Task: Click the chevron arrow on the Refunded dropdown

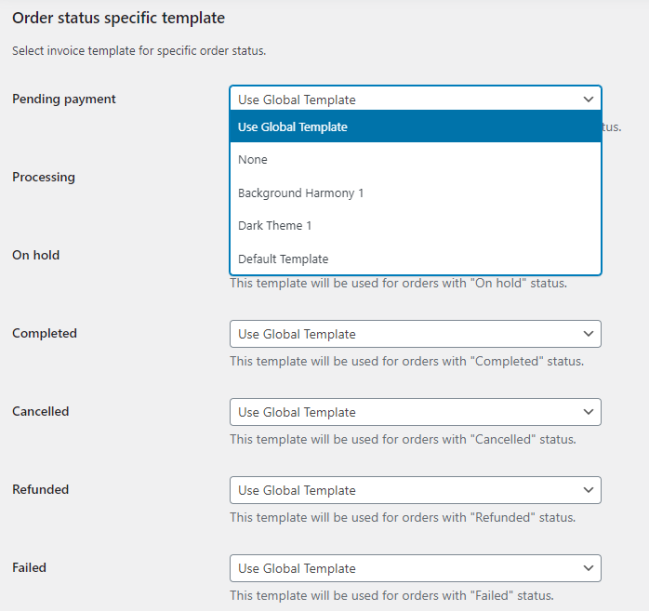Action: click(587, 490)
